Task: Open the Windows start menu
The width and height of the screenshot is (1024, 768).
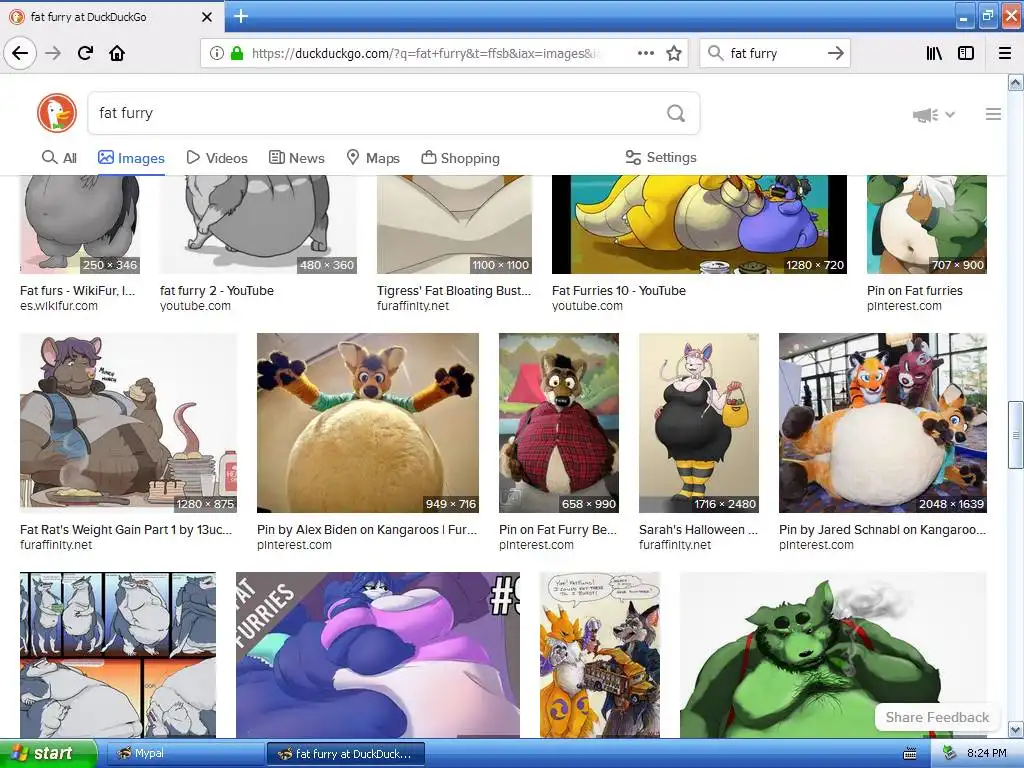Action: (x=48, y=753)
